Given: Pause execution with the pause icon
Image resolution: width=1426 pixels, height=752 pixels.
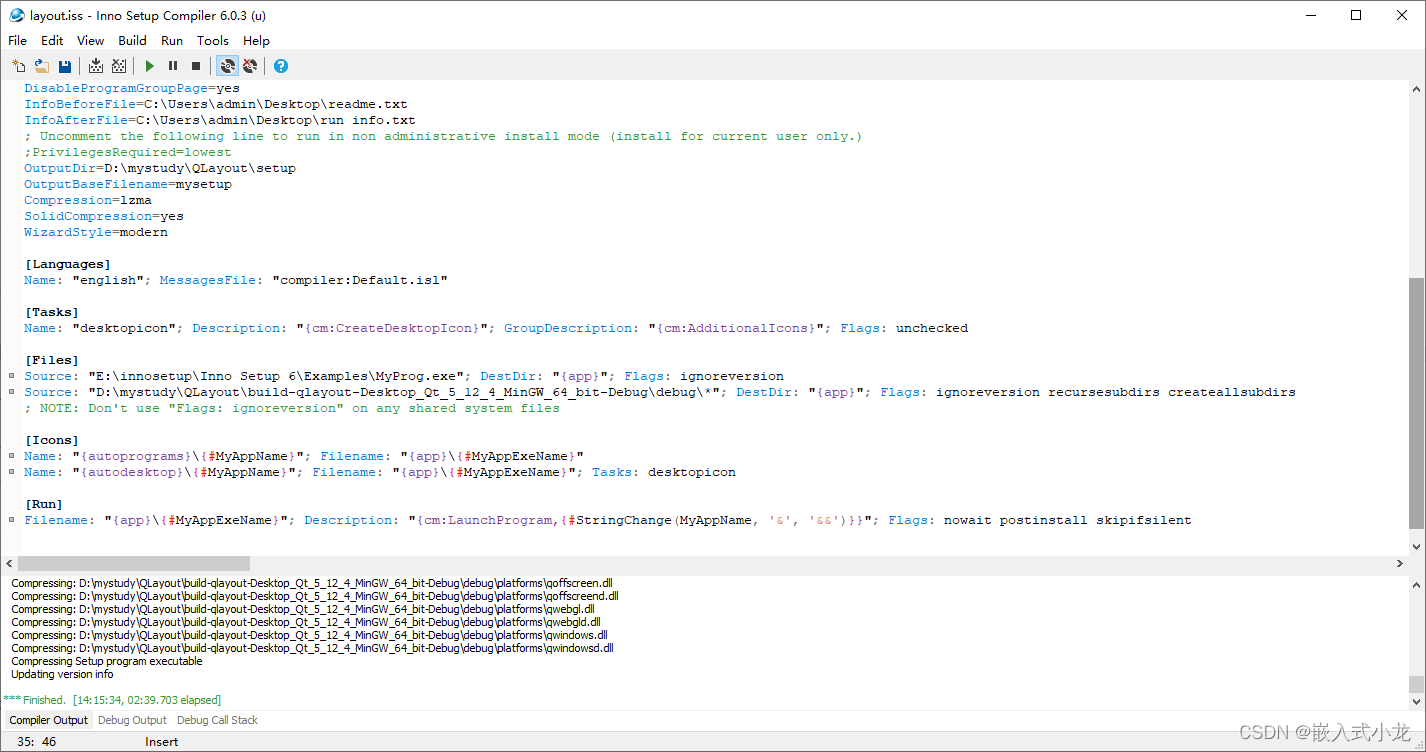Looking at the screenshot, I should 173,66.
